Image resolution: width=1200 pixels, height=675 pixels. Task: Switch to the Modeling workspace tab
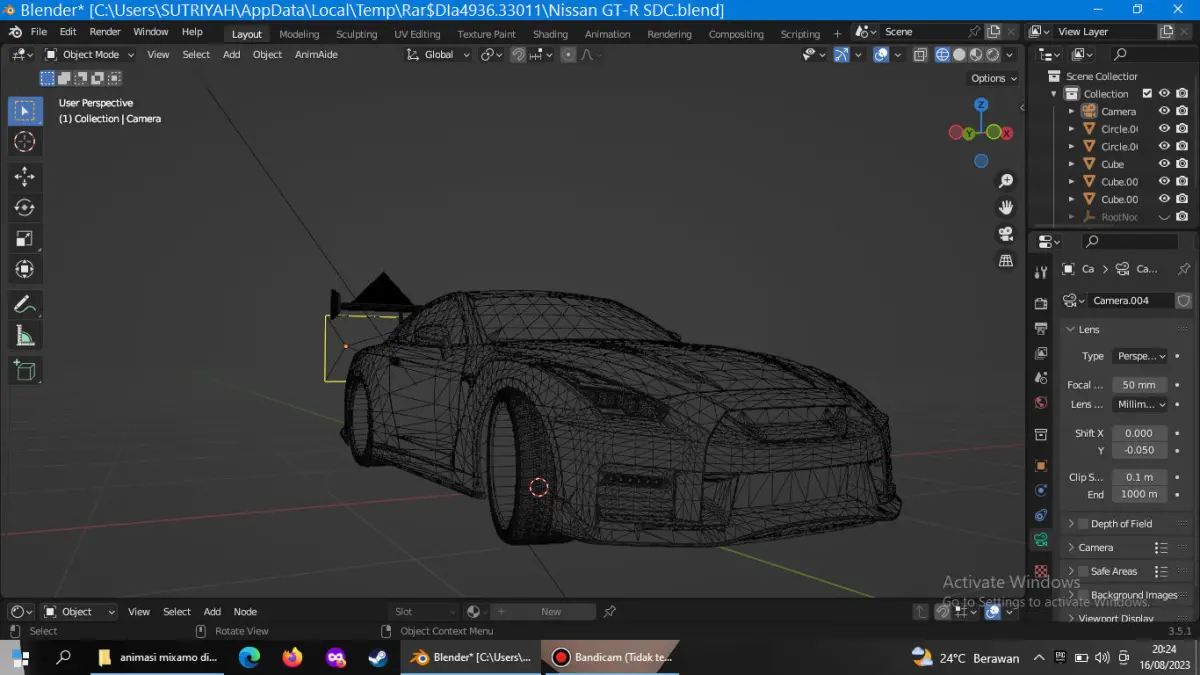299,34
